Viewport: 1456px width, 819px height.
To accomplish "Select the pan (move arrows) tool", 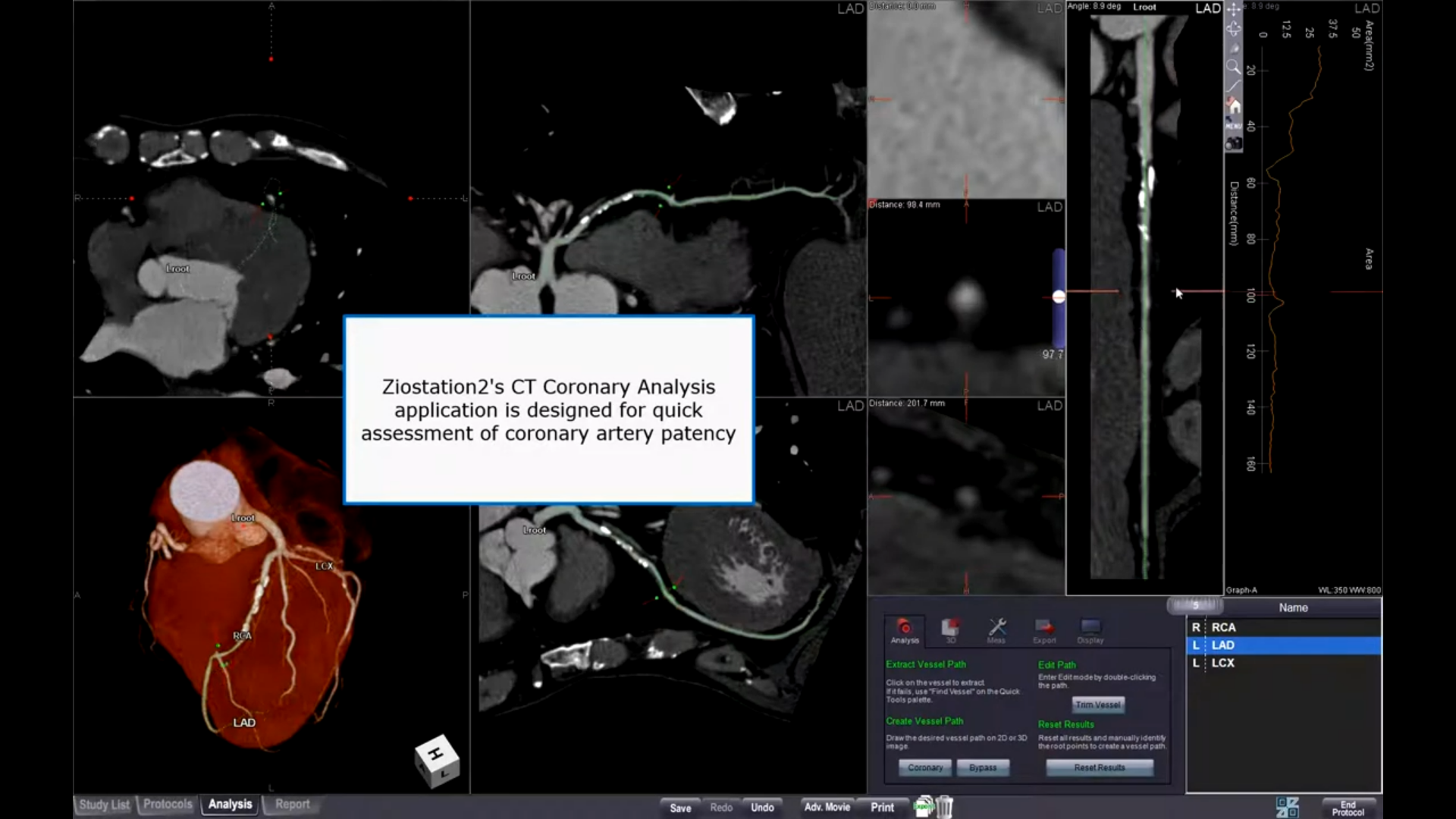I will click(x=1234, y=10).
